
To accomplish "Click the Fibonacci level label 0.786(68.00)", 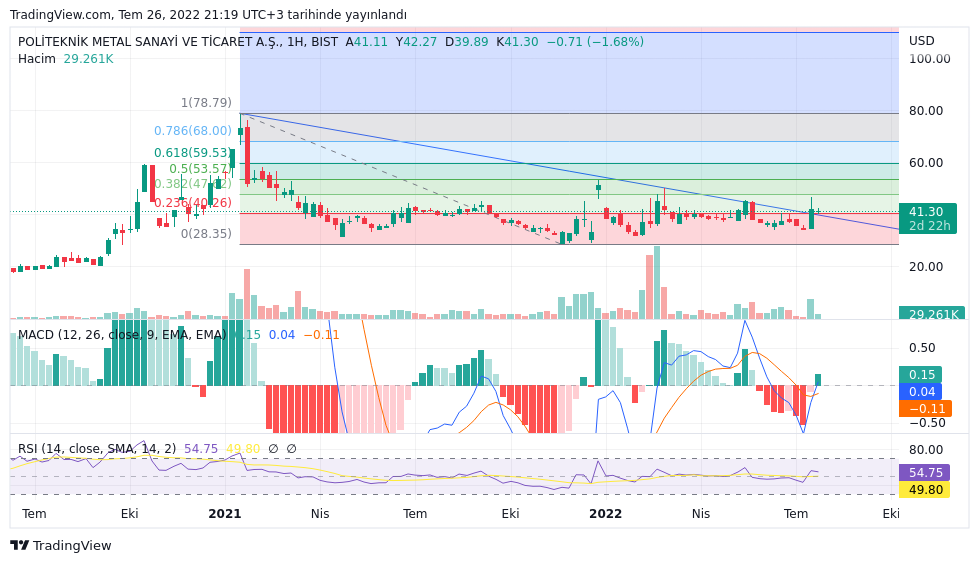I will 193,130.
